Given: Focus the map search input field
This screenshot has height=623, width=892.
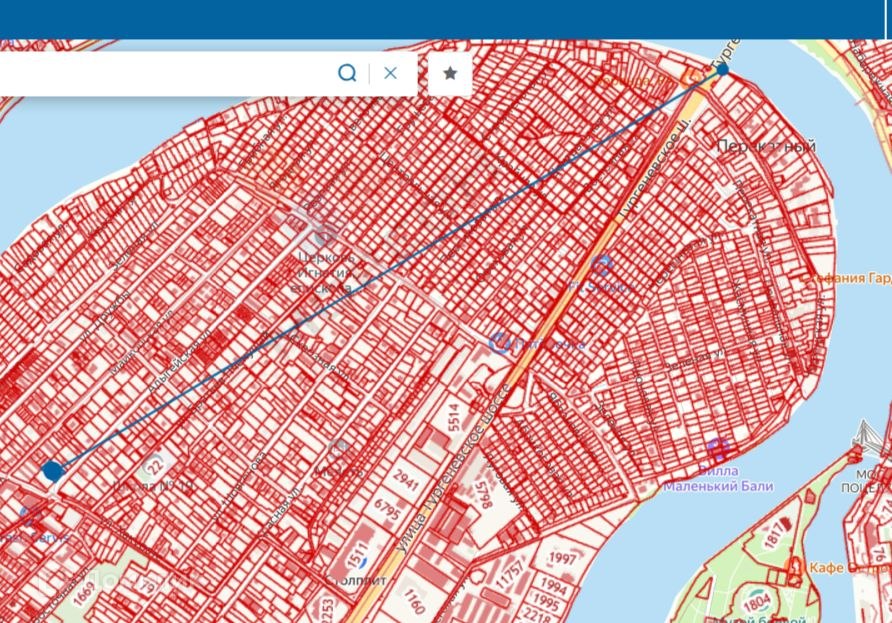Looking at the screenshot, I should tap(165, 73).
